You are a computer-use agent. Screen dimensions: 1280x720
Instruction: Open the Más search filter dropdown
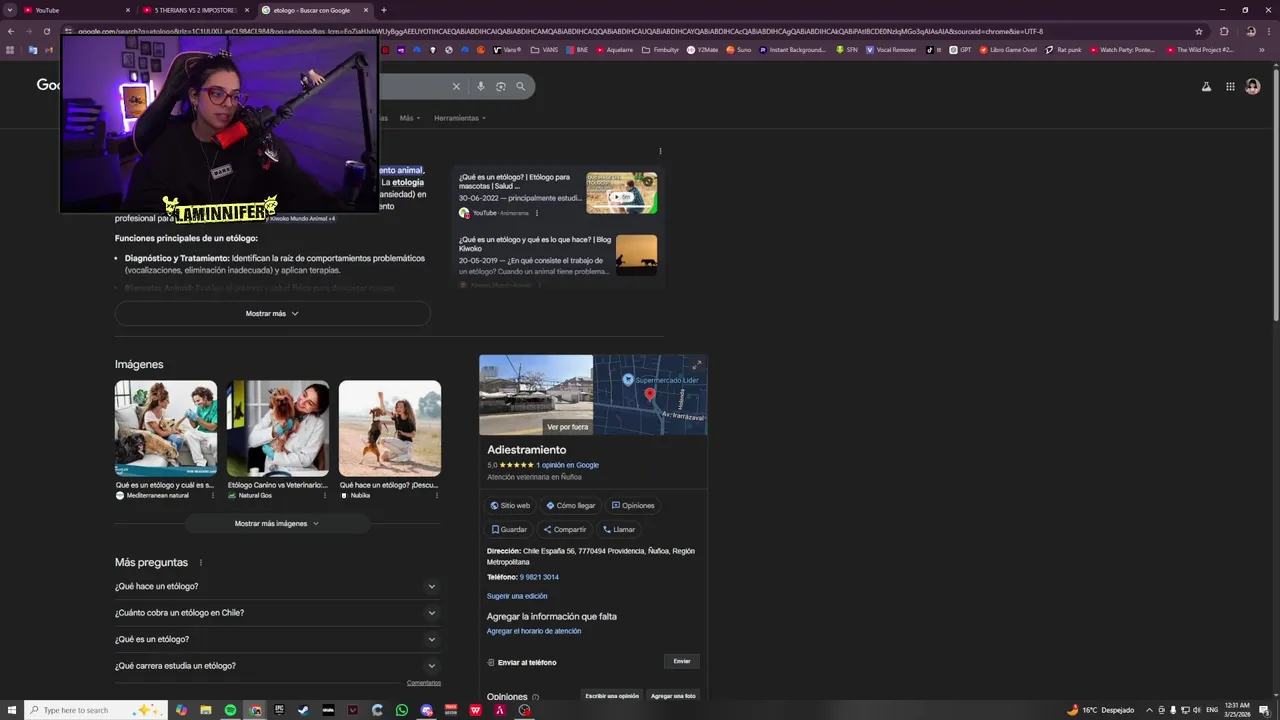click(410, 118)
